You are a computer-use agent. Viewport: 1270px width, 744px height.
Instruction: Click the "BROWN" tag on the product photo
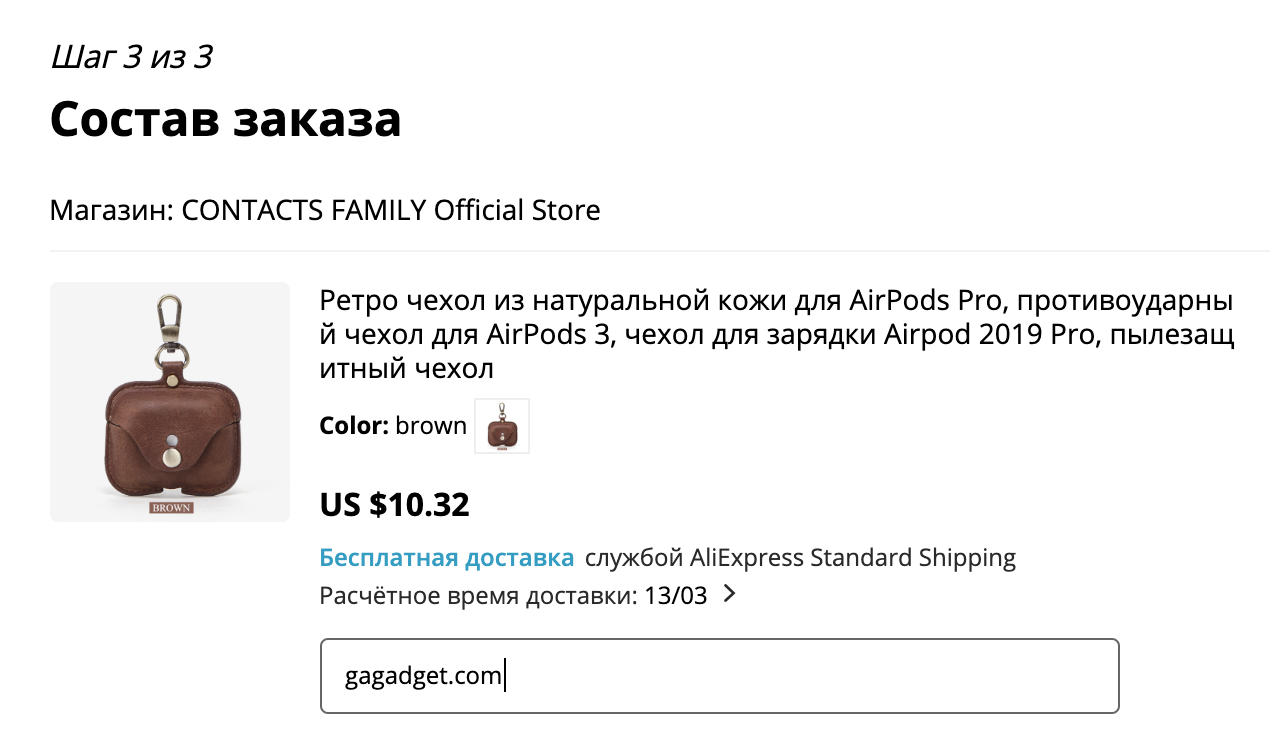tap(170, 507)
